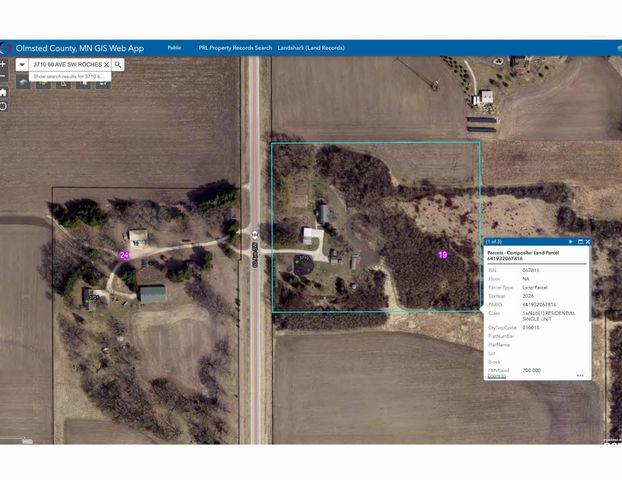Click the magenta parcel label 24
Viewport: 622px width, 480px height.
click(x=124, y=255)
